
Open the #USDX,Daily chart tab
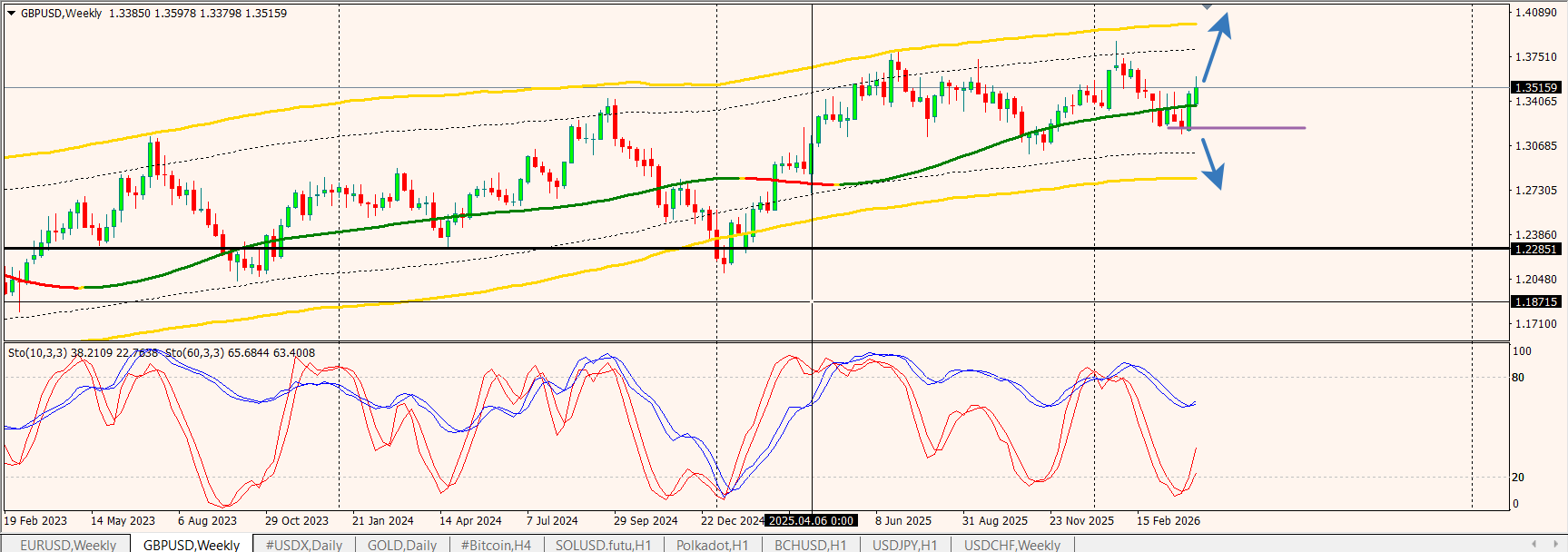pyautogui.click(x=304, y=545)
